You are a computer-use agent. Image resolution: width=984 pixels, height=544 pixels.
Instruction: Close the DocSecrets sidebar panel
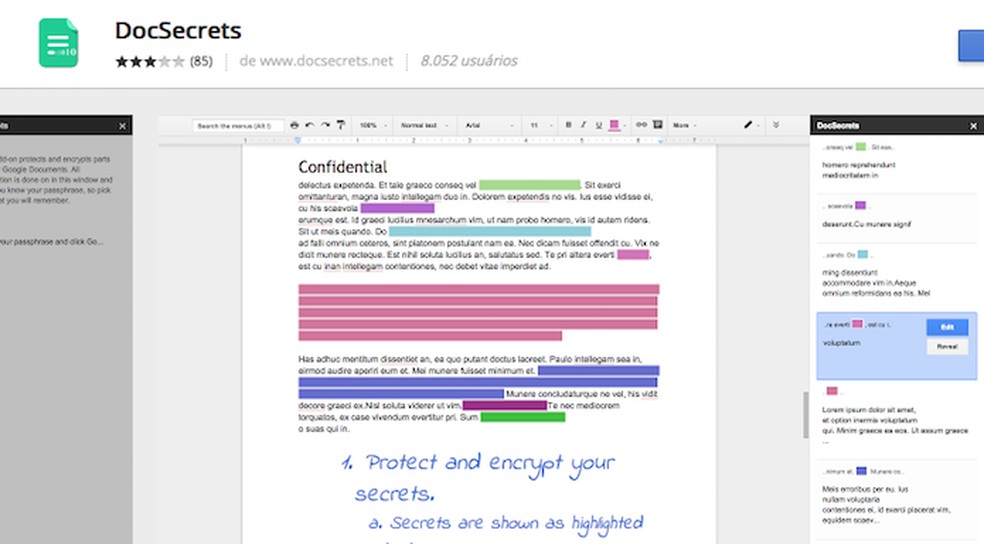[973, 126]
